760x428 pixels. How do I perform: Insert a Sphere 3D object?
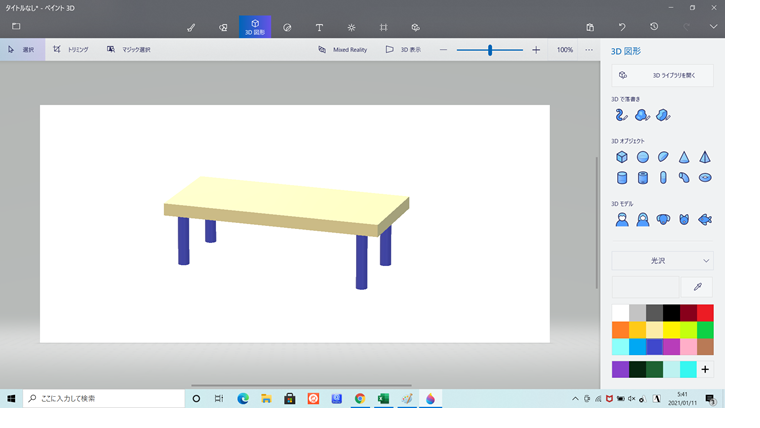[x=643, y=157]
